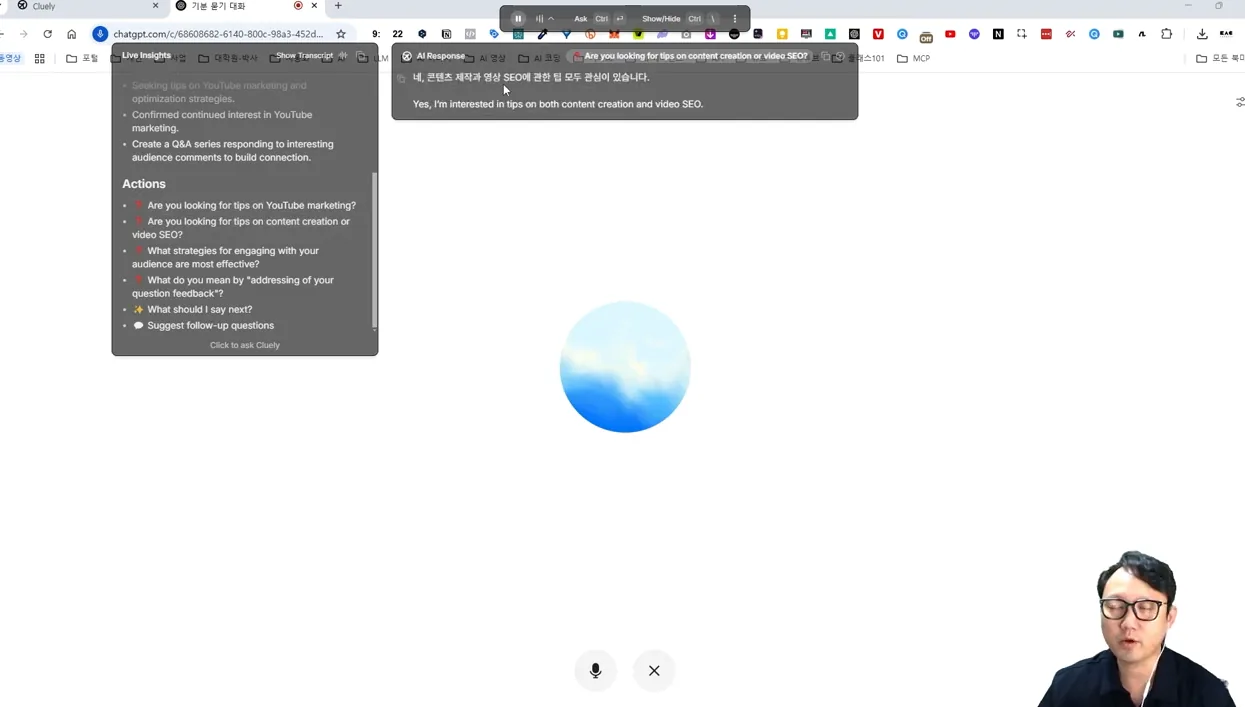Open the AI 영상 bookmark folder
The width and height of the screenshot is (1245, 707).
pyautogui.click(x=485, y=58)
